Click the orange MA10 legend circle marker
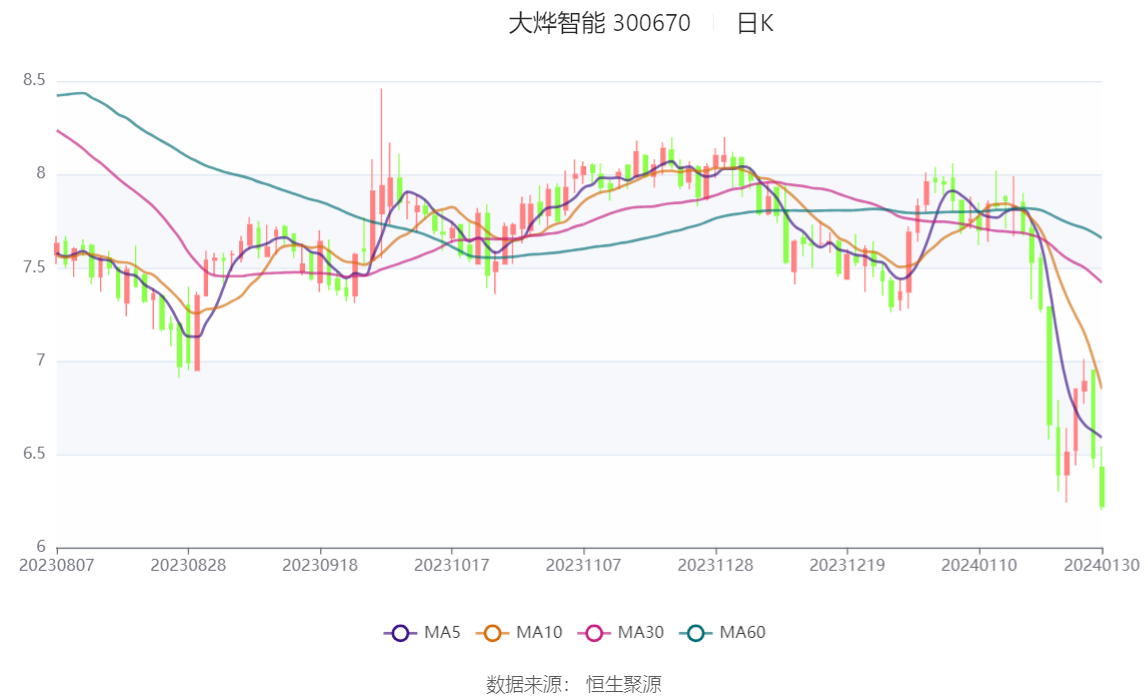 coord(492,633)
